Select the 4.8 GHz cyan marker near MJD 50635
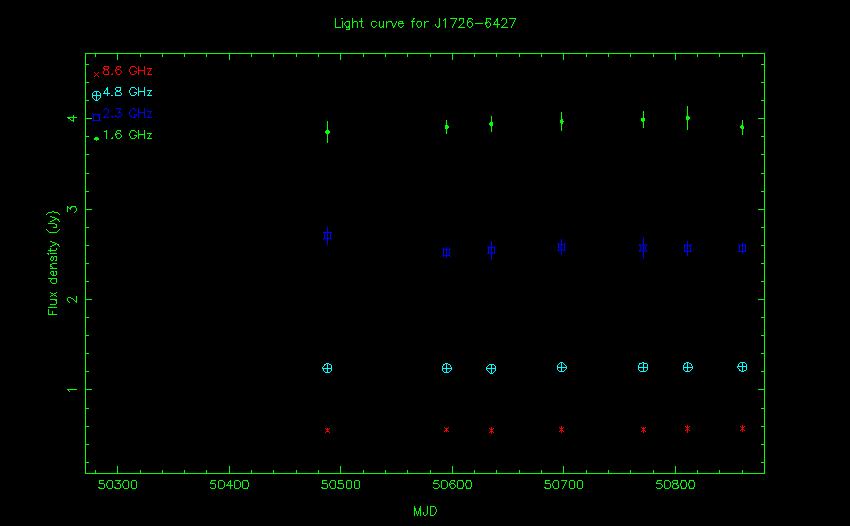 tap(491, 369)
